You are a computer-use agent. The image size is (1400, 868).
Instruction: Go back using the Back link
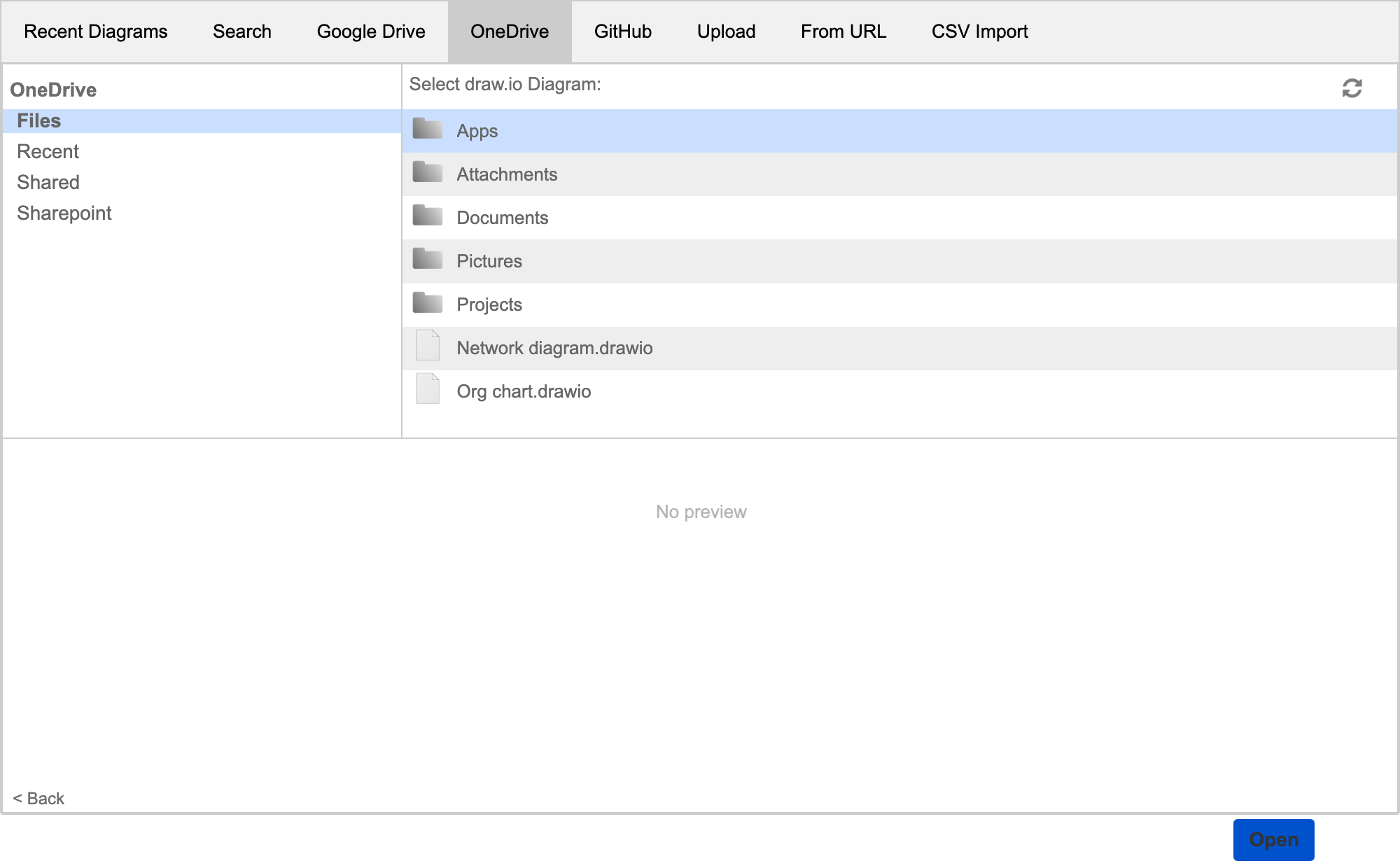click(x=38, y=799)
